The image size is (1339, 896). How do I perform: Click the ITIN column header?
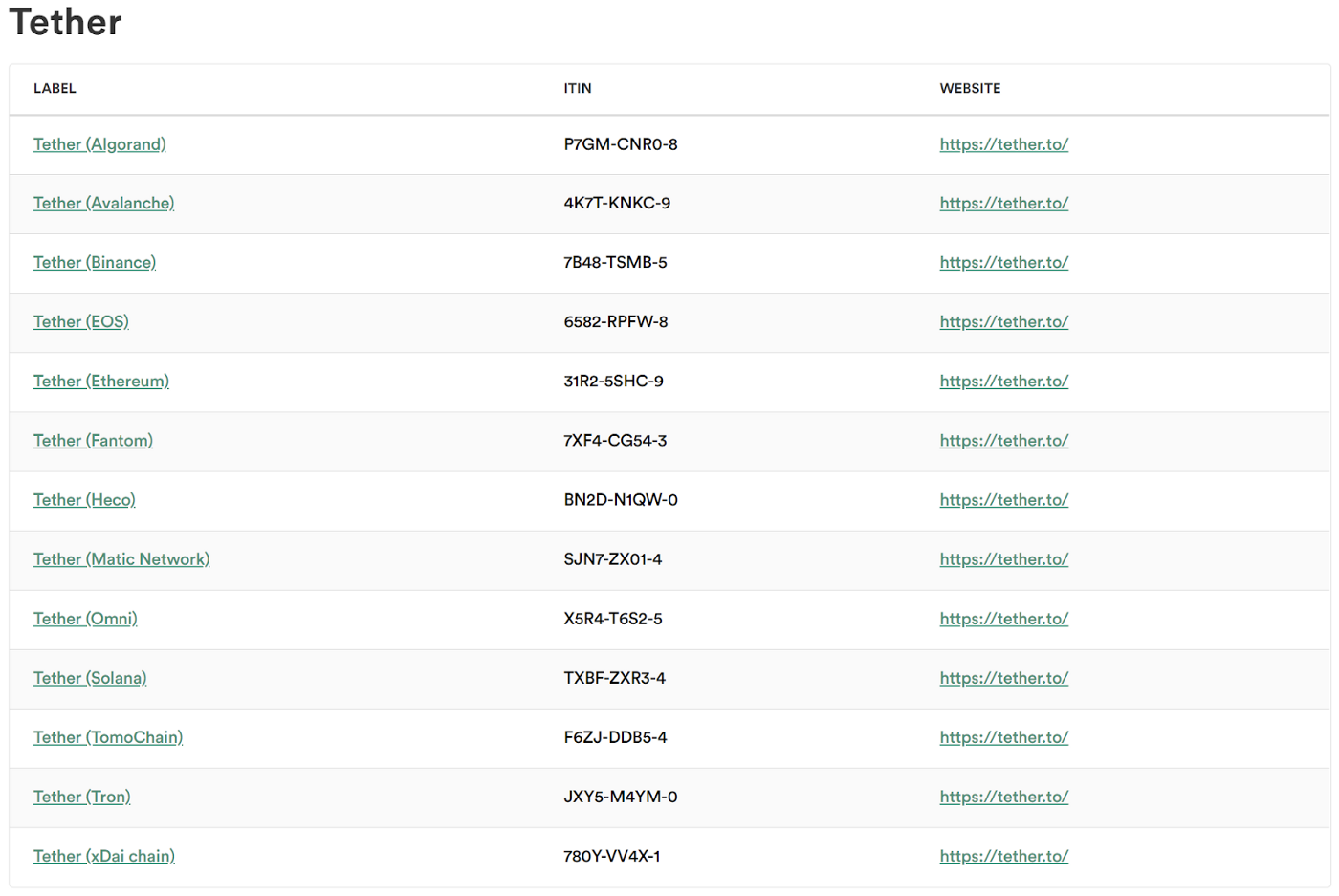click(x=578, y=88)
